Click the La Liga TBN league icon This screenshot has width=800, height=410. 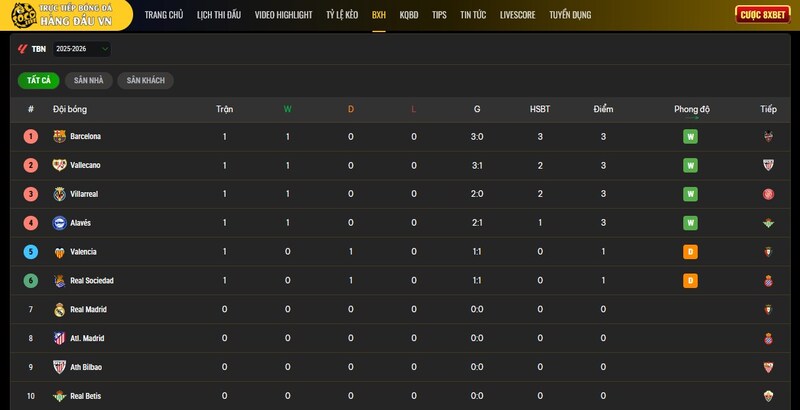click(x=22, y=49)
